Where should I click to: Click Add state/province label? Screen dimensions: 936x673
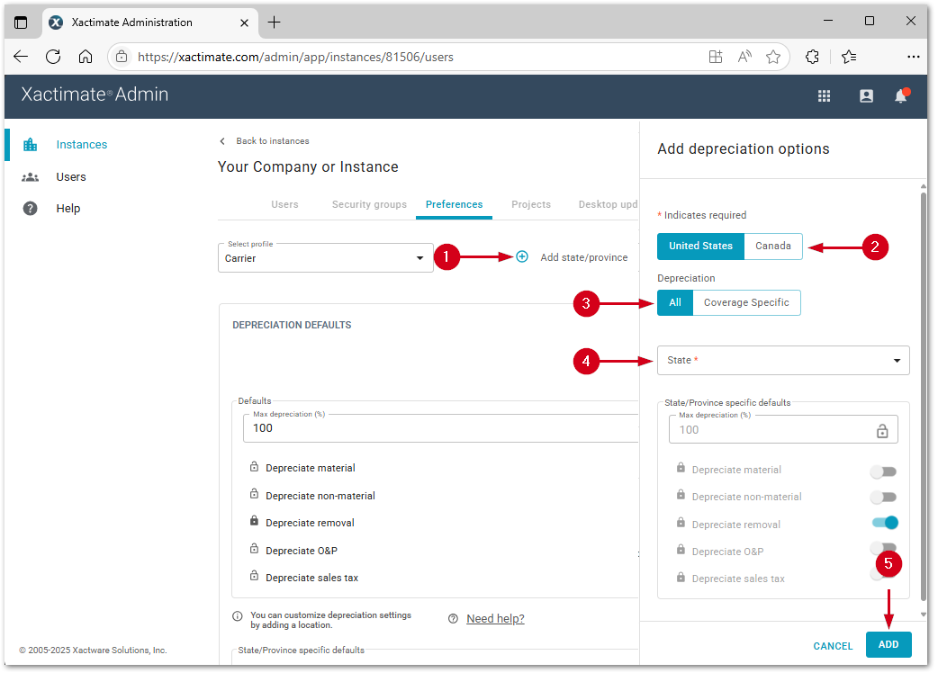coord(584,257)
